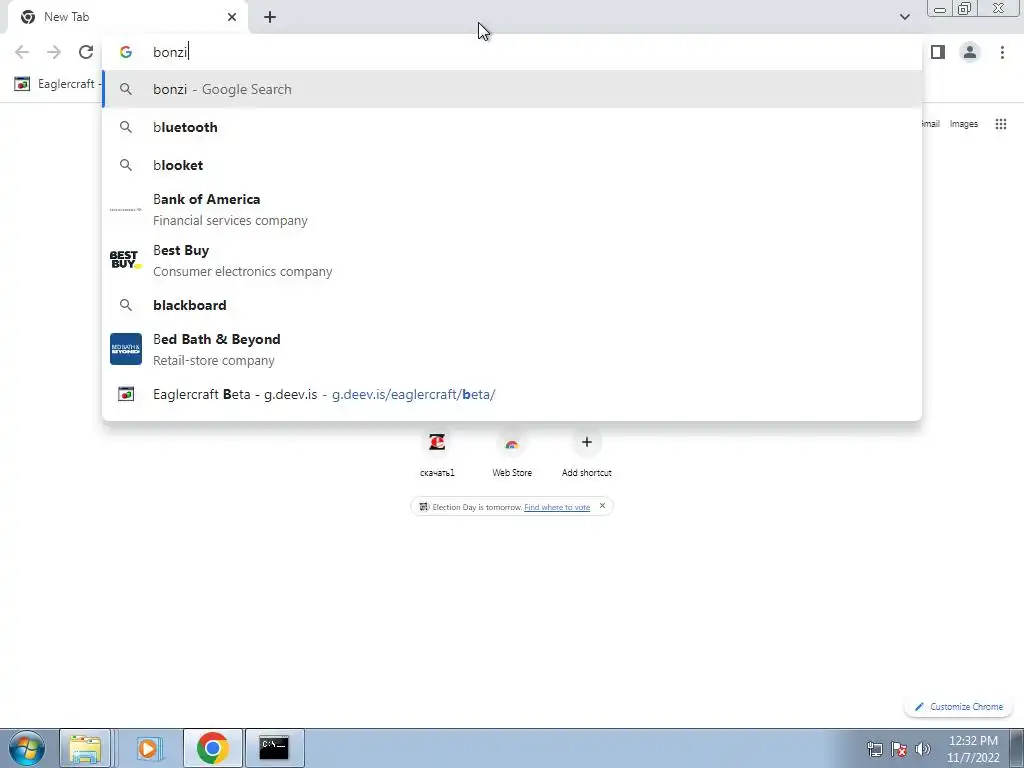Select the Bank of America suggestion

[x=512, y=210]
